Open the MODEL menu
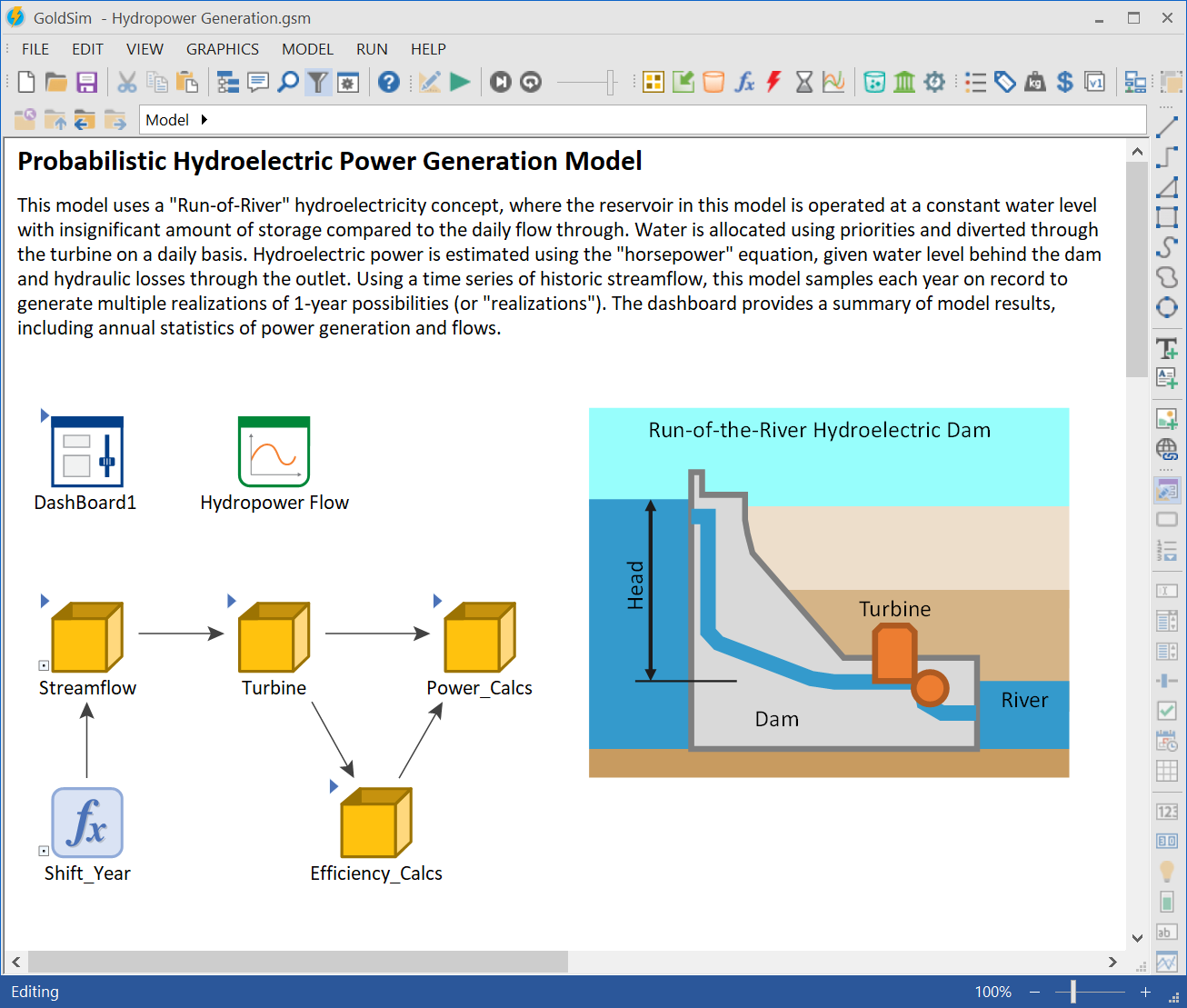 [x=307, y=49]
